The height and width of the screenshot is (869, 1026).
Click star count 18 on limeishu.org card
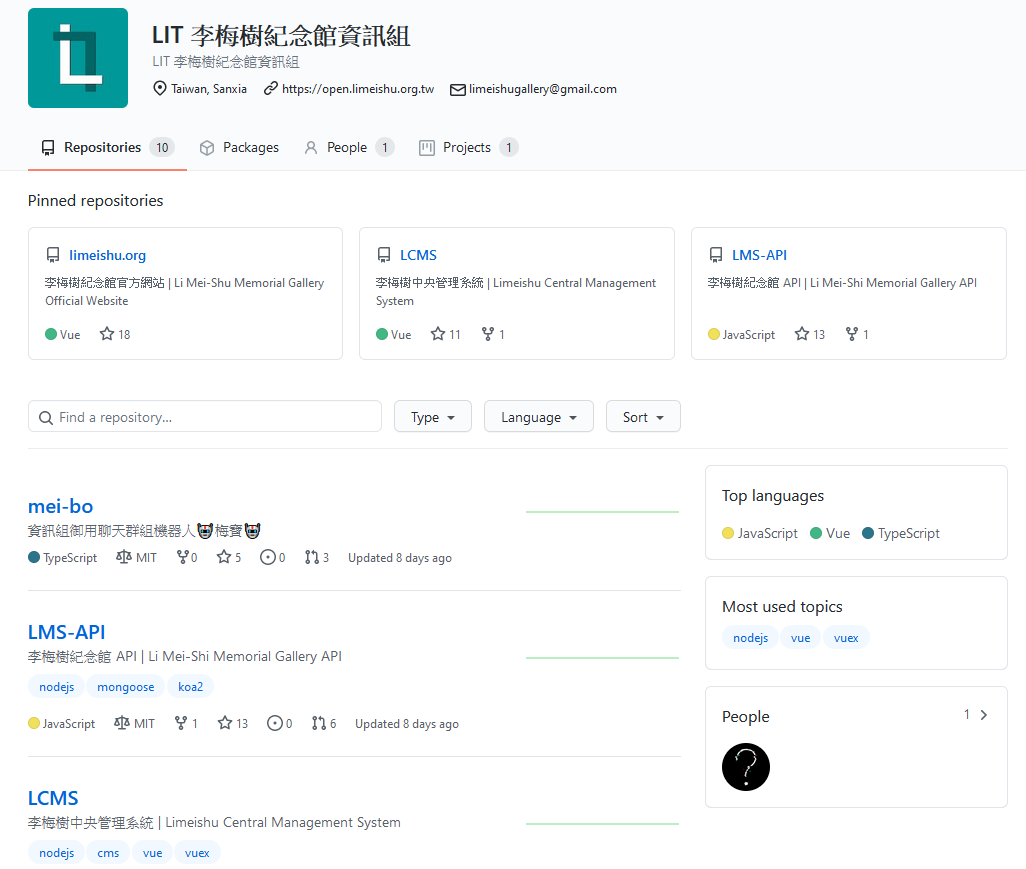click(115, 334)
